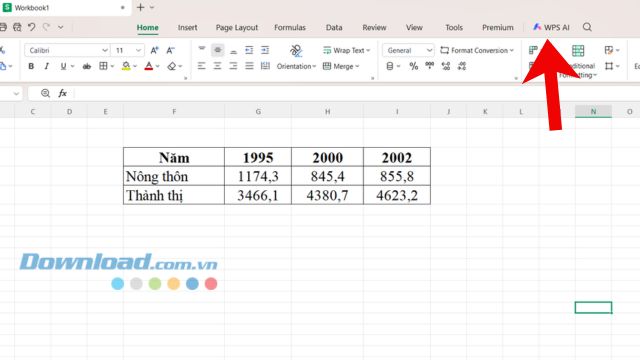Open the Format Conversion menu
Viewport: 640px width, 360px height.
[477, 50]
